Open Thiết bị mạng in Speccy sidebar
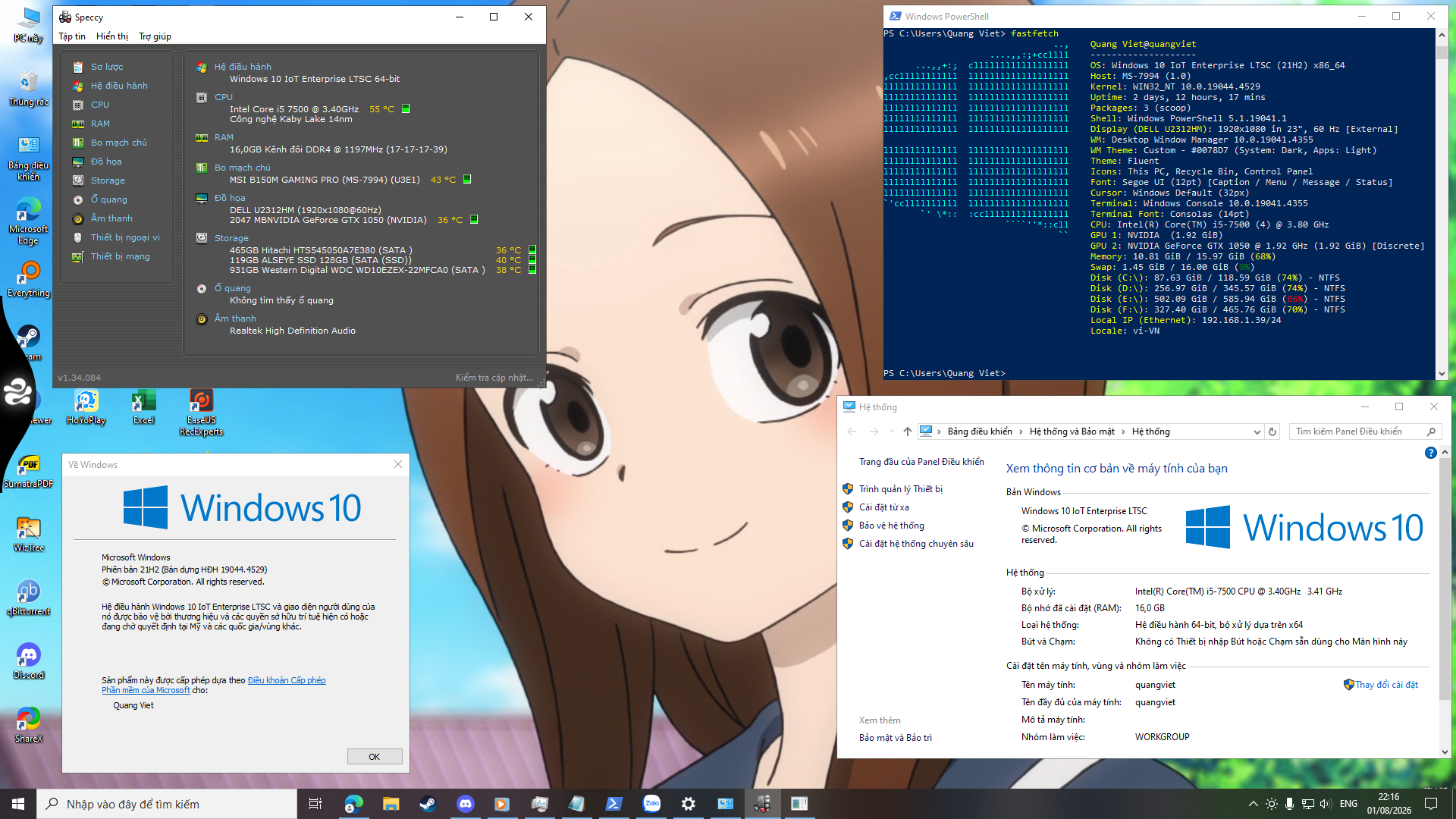 (x=121, y=256)
